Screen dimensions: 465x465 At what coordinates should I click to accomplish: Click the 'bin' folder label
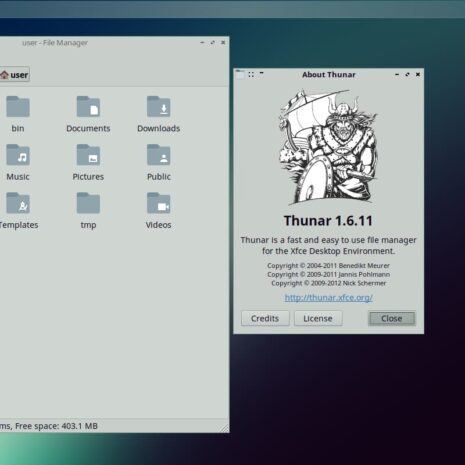click(18, 128)
